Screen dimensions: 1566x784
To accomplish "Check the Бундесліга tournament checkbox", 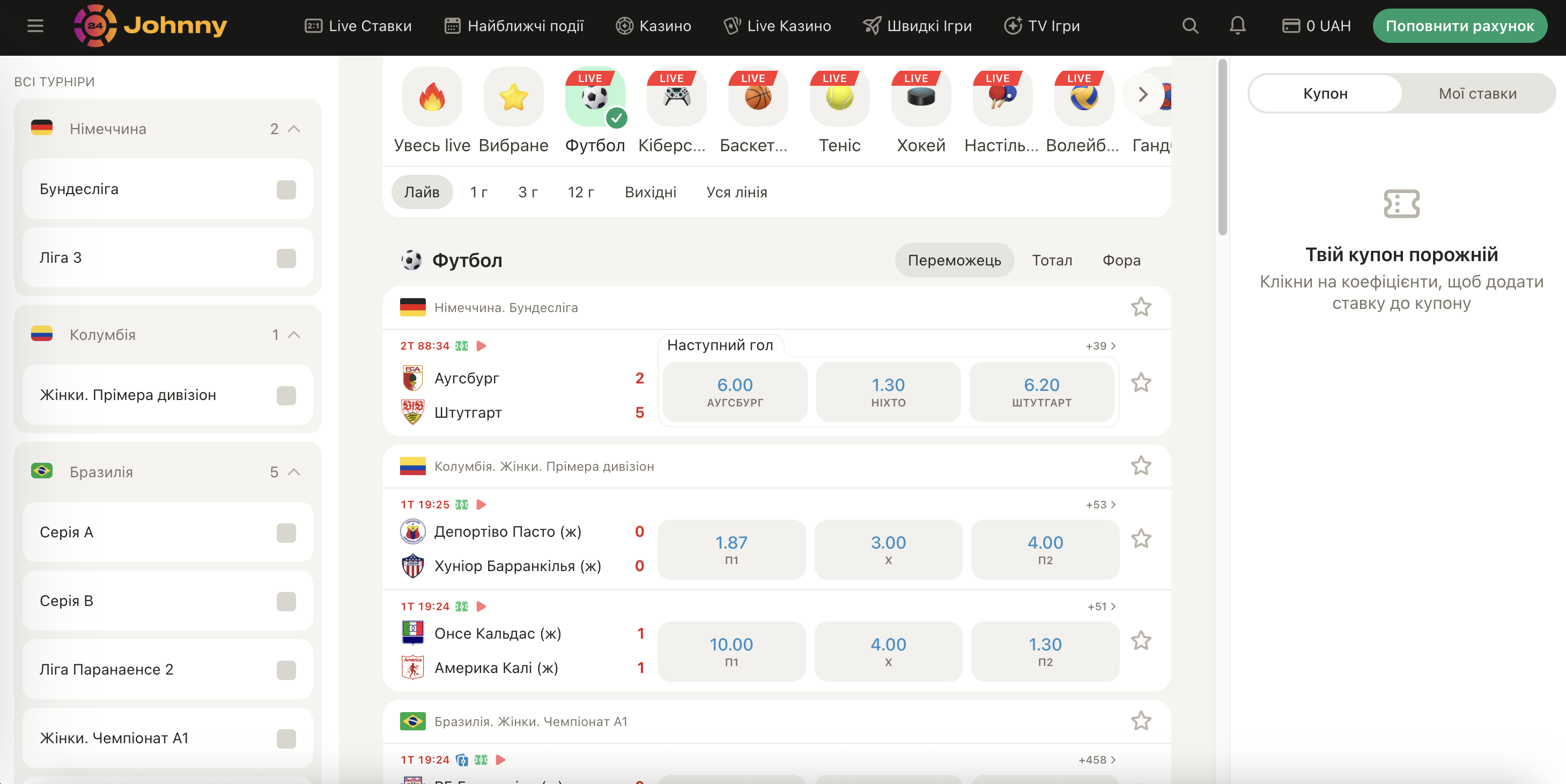I will point(286,190).
